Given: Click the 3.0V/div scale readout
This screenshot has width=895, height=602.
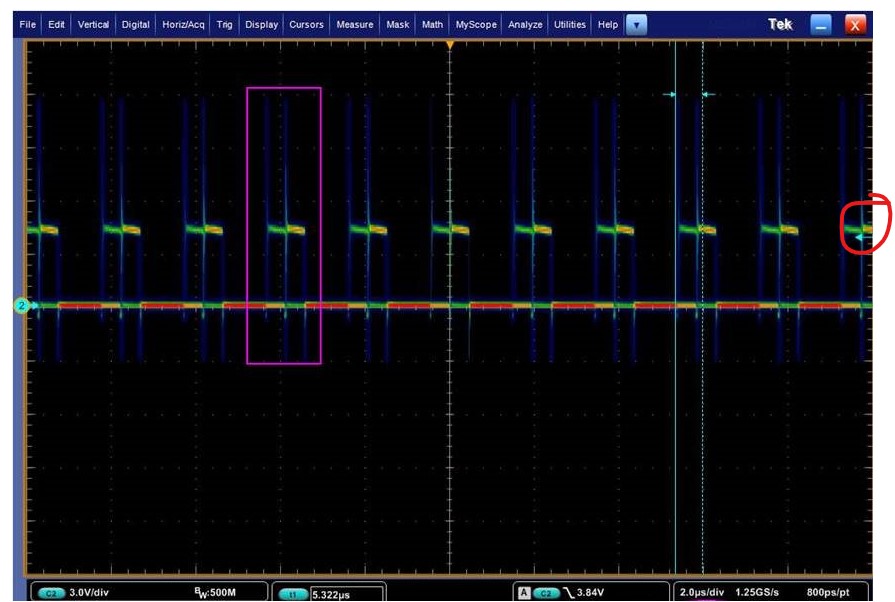Looking at the screenshot, I should [x=89, y=593].
